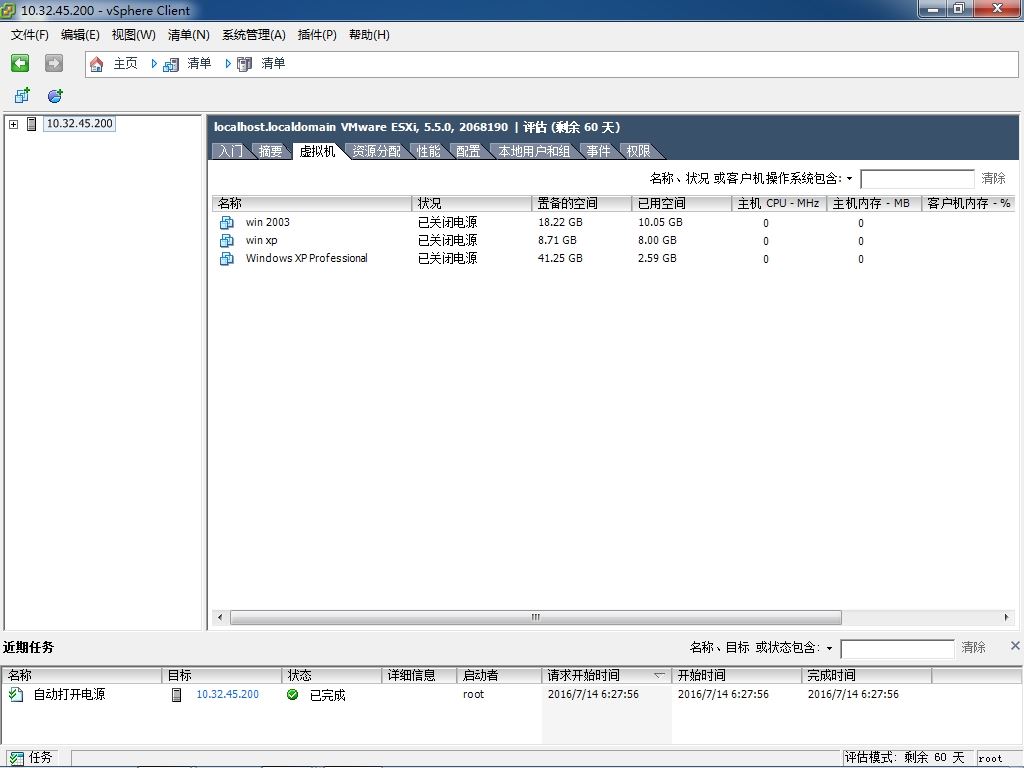
Task: Click the auto power-on task icon
Action: click(16, 694)
